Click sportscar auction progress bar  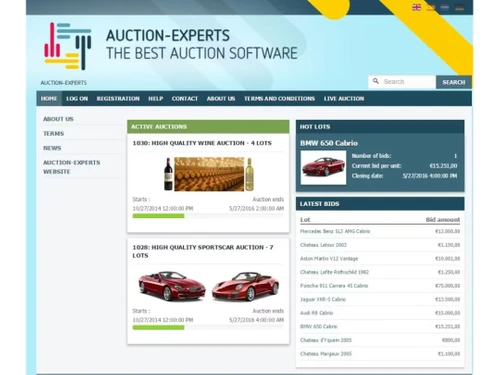[x=208, y=328]
